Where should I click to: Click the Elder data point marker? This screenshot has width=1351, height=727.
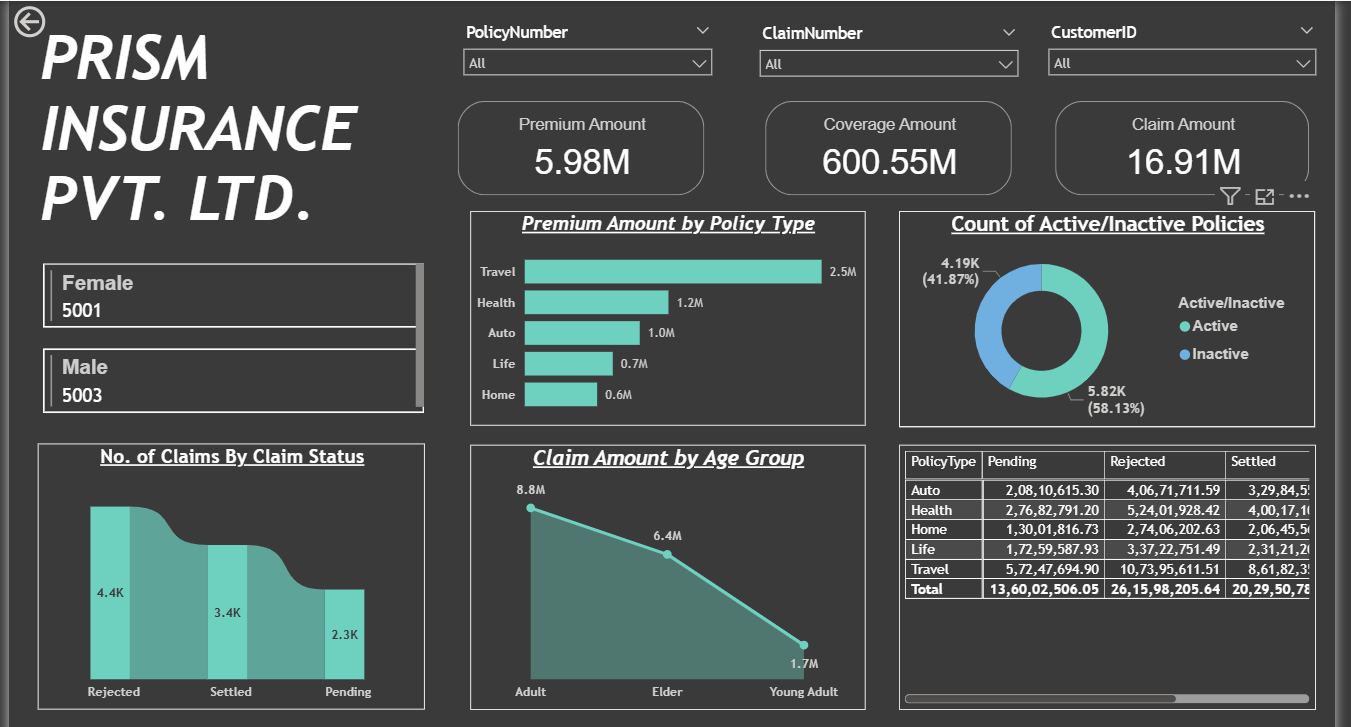click(667, 554)
